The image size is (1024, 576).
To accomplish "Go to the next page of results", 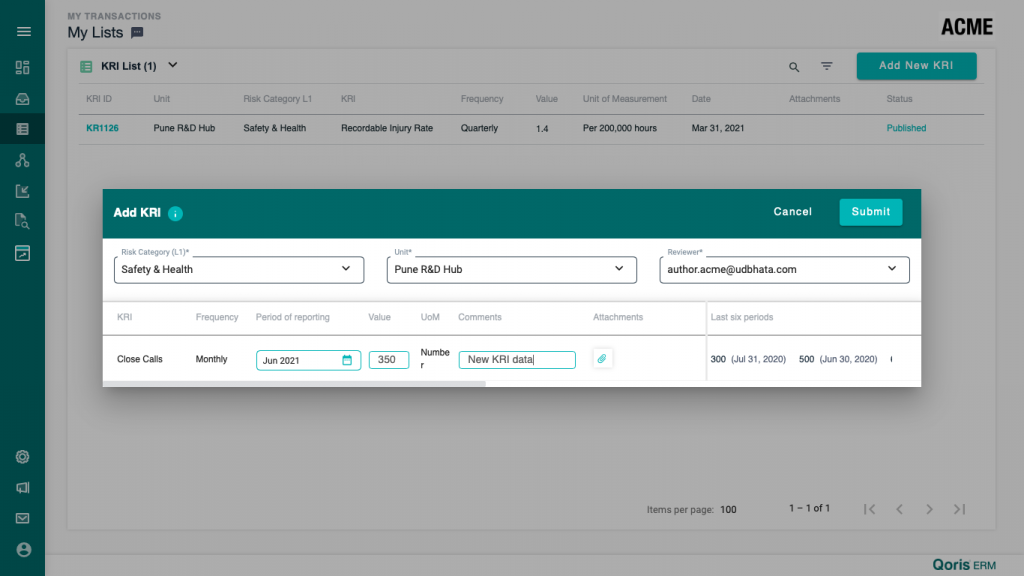I will pyautogui.click(x=929, y=509).
